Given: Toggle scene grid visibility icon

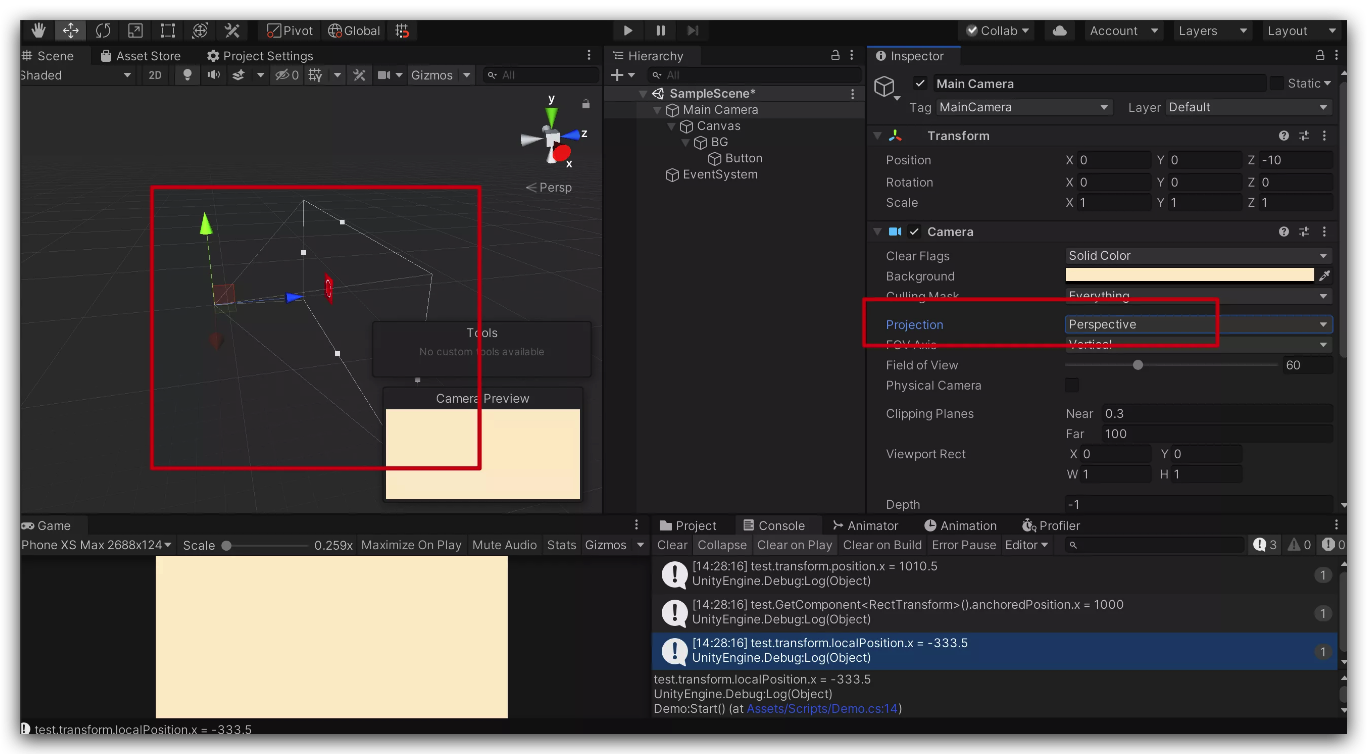Looking at the screenshot, I should click(315, 75).
